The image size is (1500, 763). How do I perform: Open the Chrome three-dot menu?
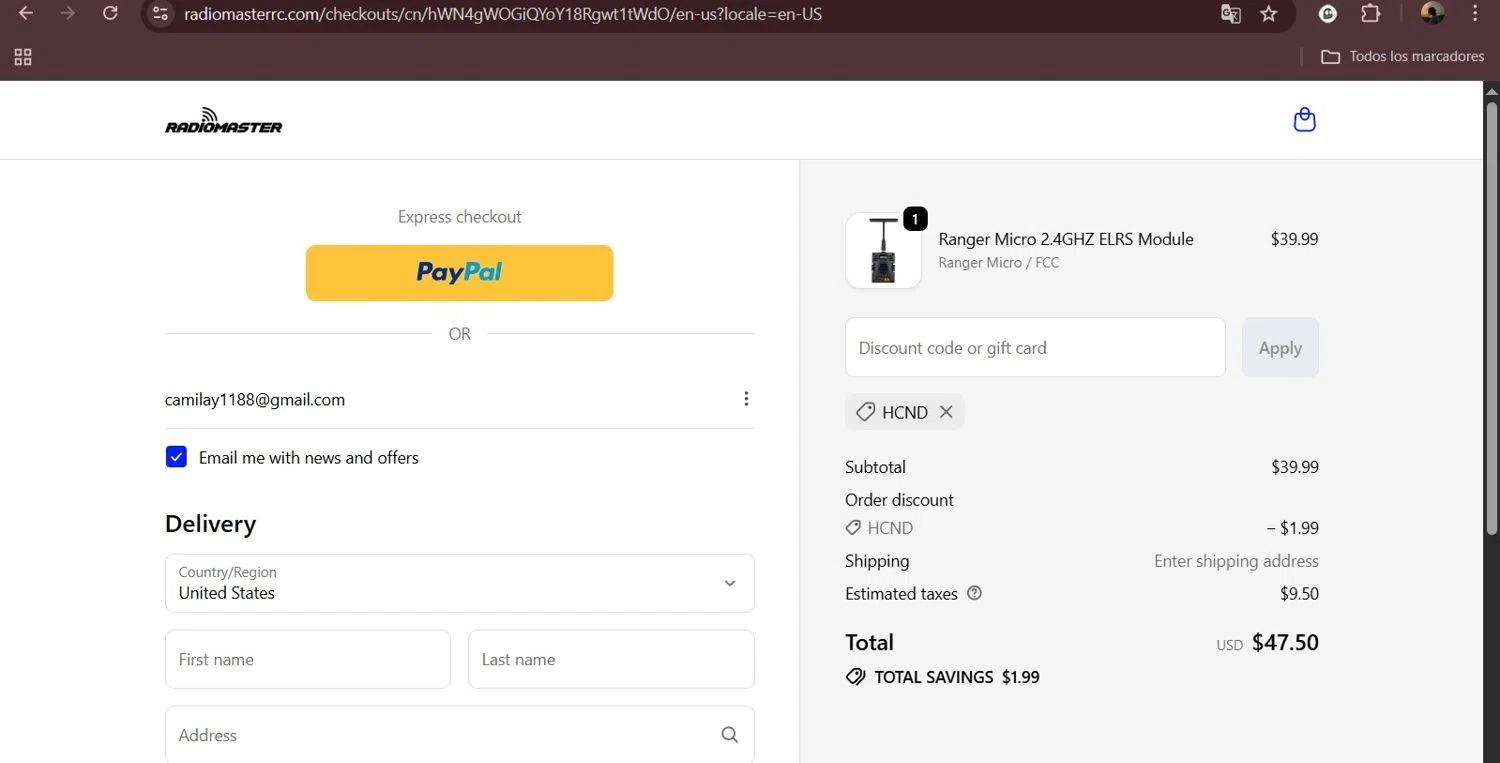coord(1475,14)
